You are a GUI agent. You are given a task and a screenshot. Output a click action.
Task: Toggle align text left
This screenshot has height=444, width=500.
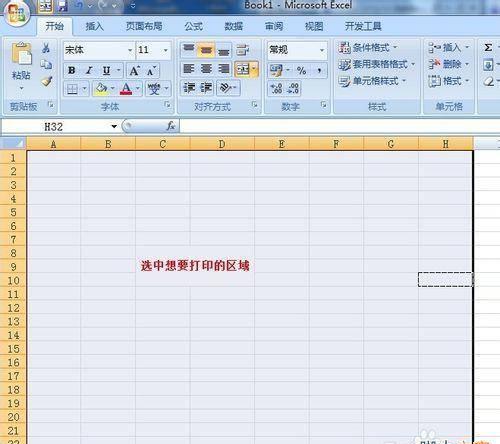pyautogui.click(x=189, y=69)
